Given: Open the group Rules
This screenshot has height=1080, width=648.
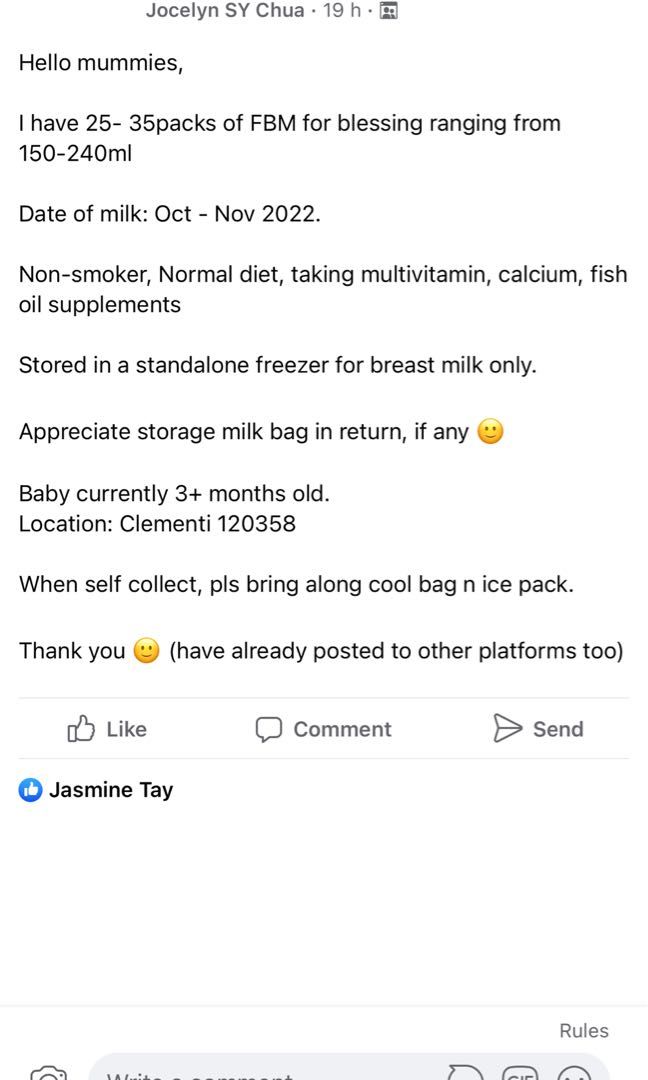Looking at the screenshot, I should point(583,1030).
